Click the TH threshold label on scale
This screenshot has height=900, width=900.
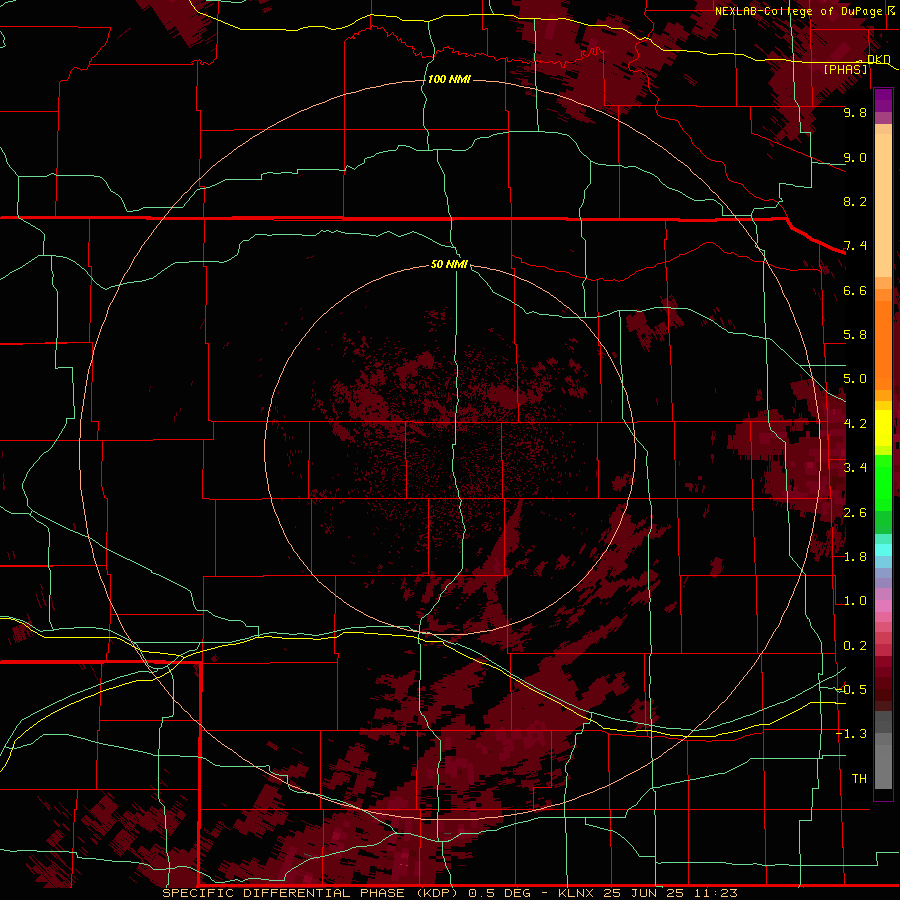coord(859,779)
